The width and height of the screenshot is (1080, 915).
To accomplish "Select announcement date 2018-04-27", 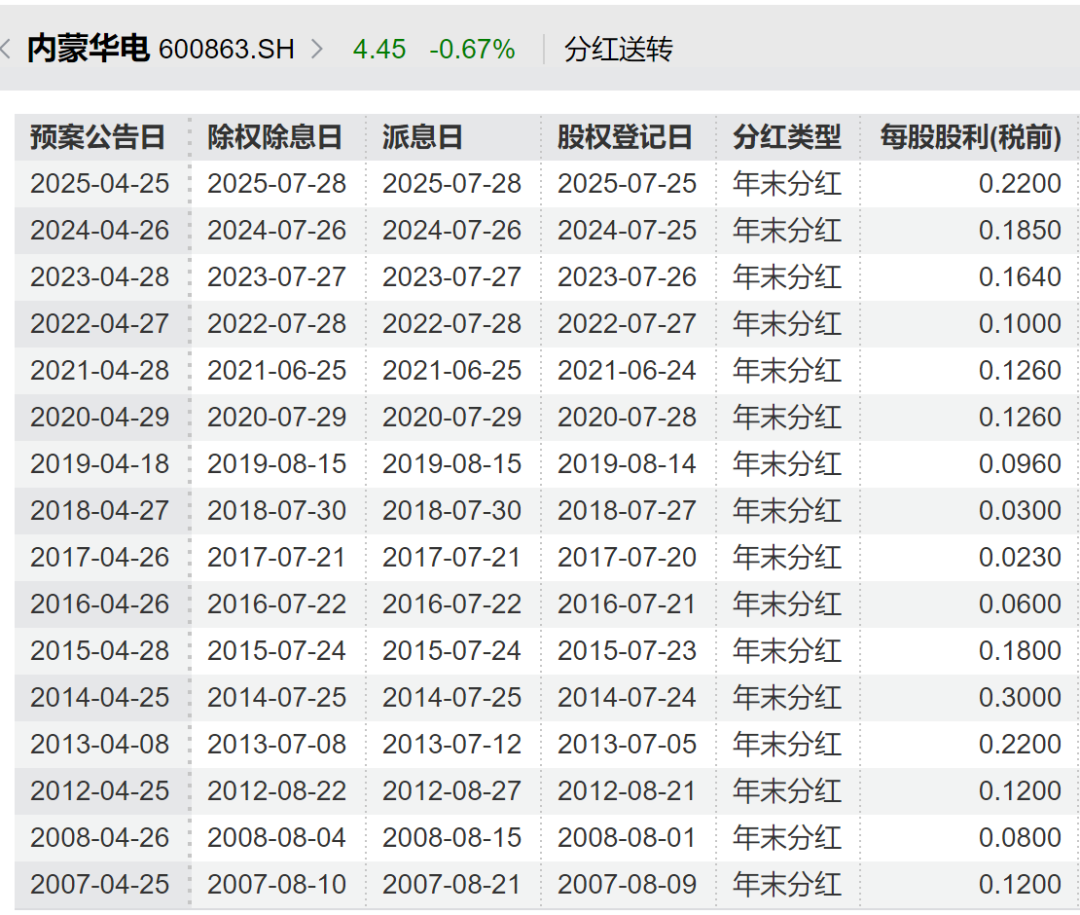I will pyautogui.click(x=100, y=511).
